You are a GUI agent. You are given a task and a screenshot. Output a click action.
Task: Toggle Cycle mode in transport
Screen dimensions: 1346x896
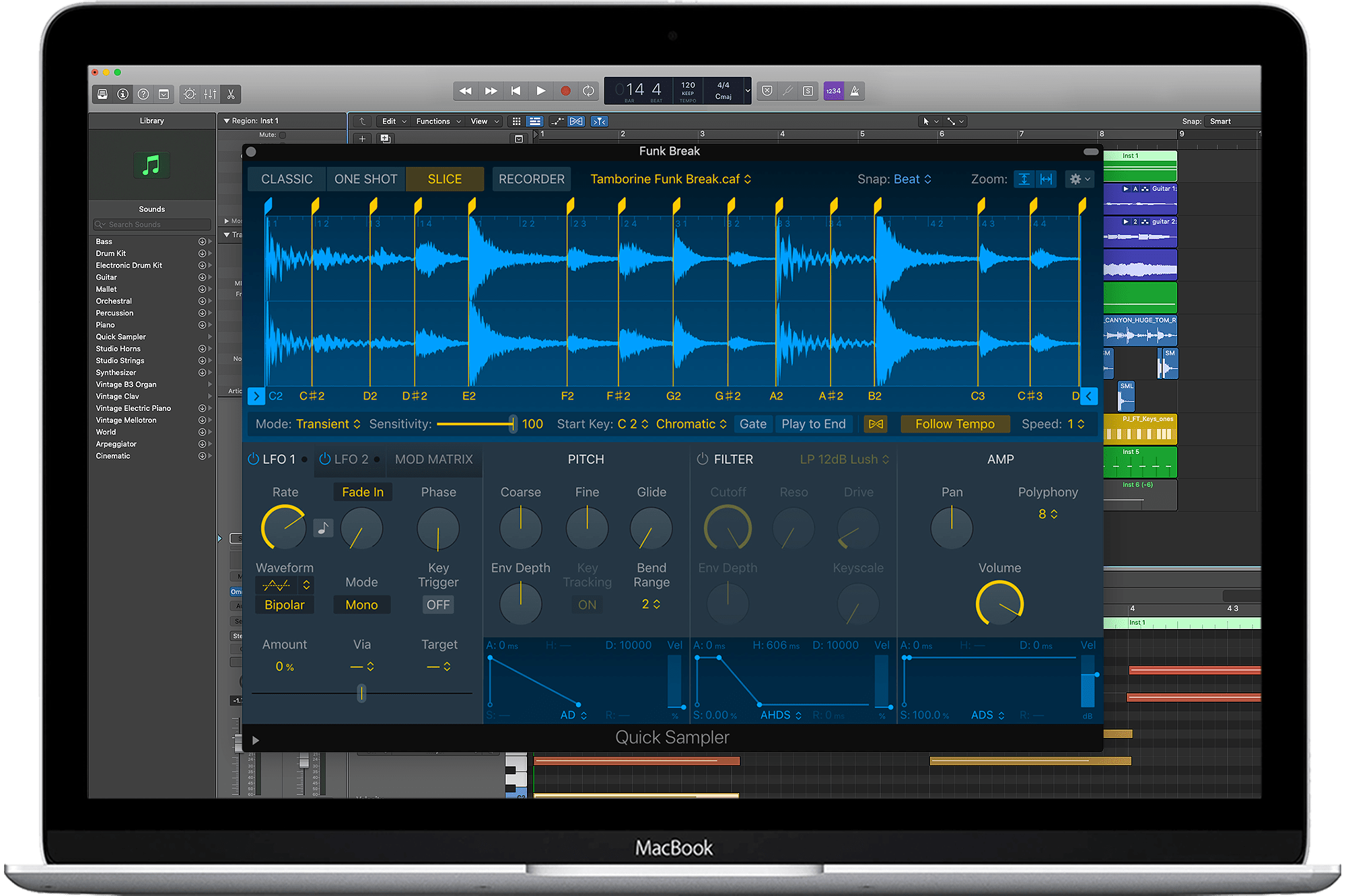click(x=588, y=91)
